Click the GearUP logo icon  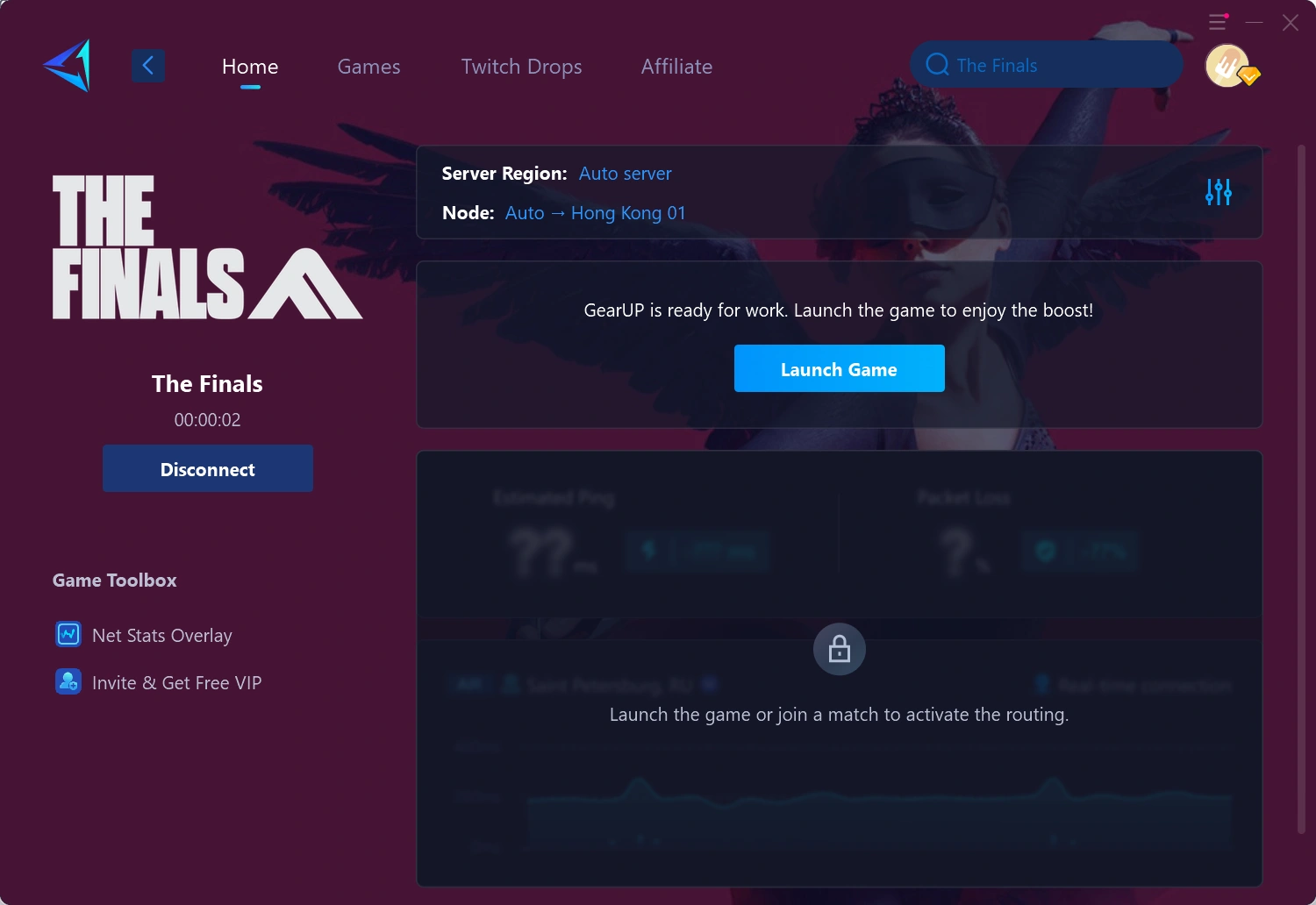67,66
